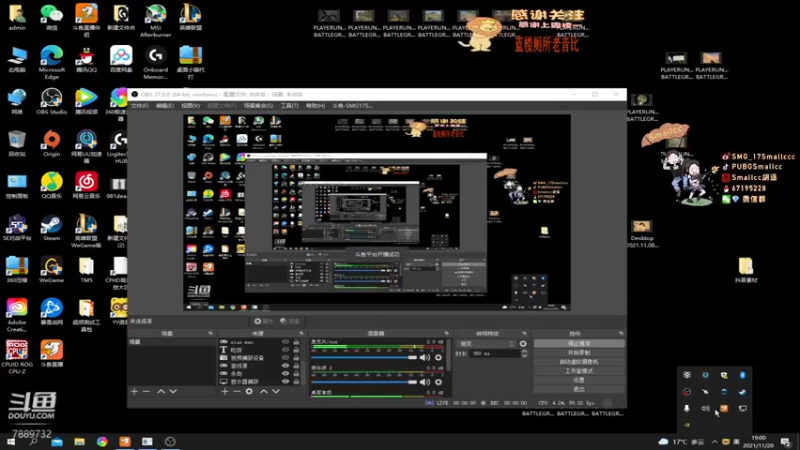The width and height of the screenshot is (800, 450).
Task: Open Microsoft Edge desktop shortcut
Action: [52, 62]
